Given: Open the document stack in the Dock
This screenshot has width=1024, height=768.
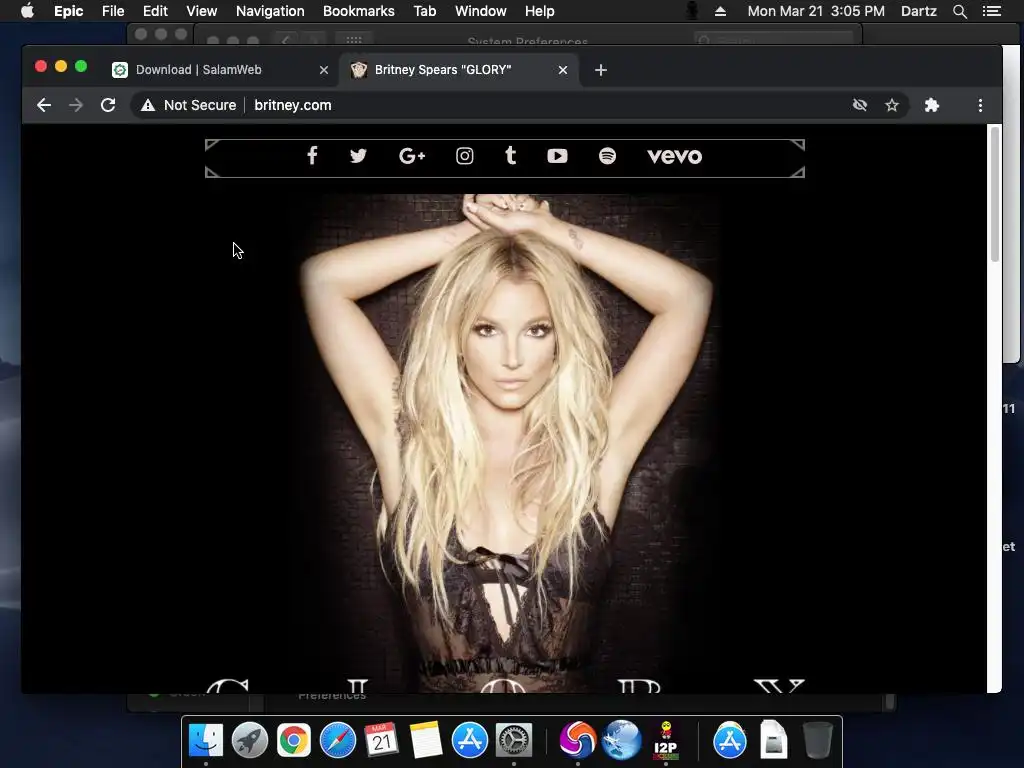Looking at the screenshot, I should tap(773, 740).
